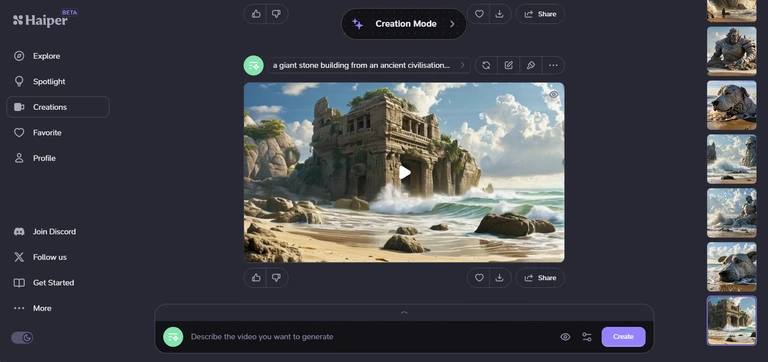The image size is (768, 362).
Task: Dislike the stone building video with thumbs down
Action: pyautogui.click(x=277, y=278)
